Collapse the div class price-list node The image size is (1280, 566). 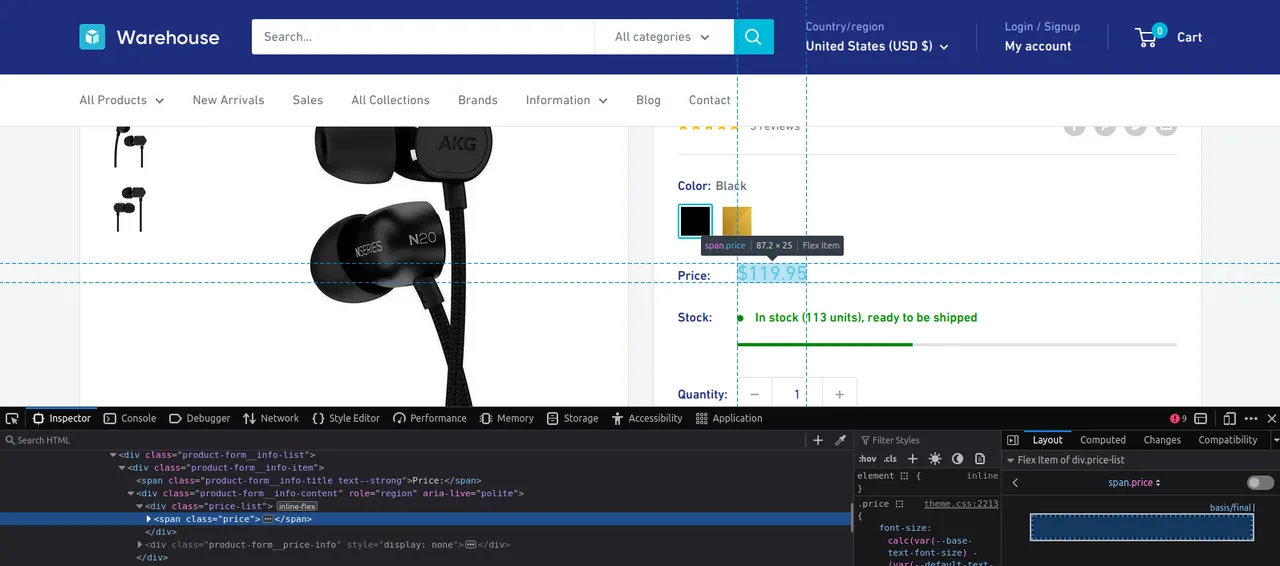[140, 507]
